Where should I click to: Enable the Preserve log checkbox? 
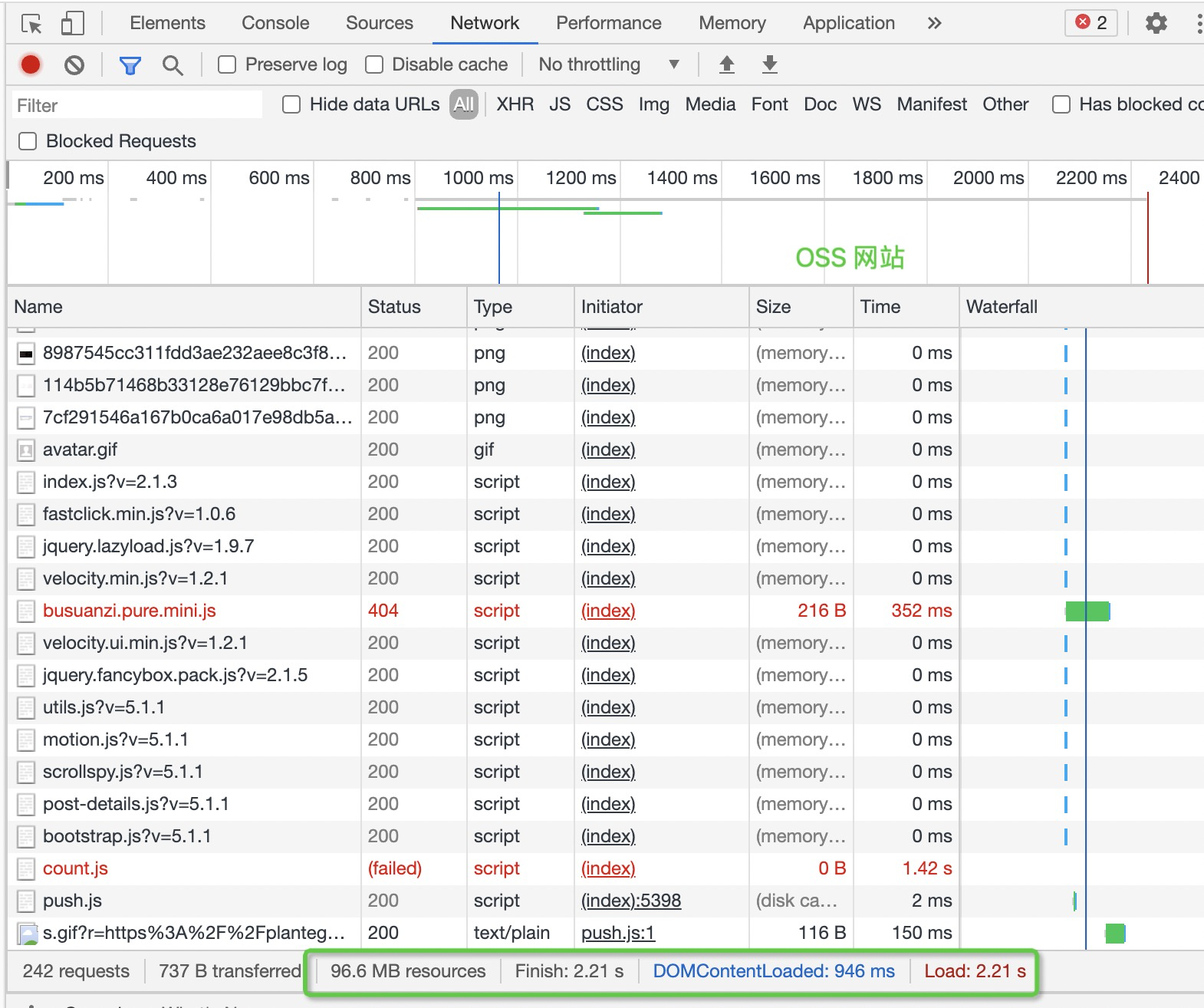[227, 64]
